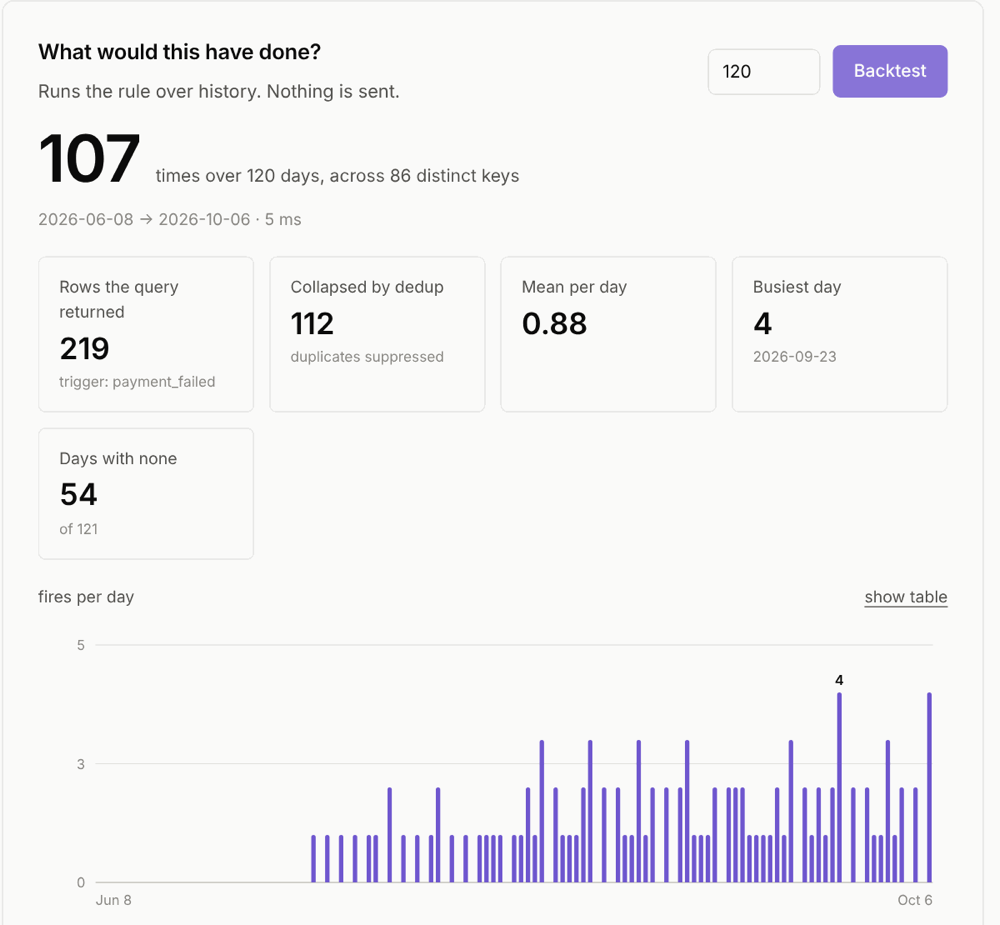The height and width of the screenshot is (925, 1000).
Task: Select 'Runs the rule over history. Nothing is sent.'
Action: click(219, 91)
